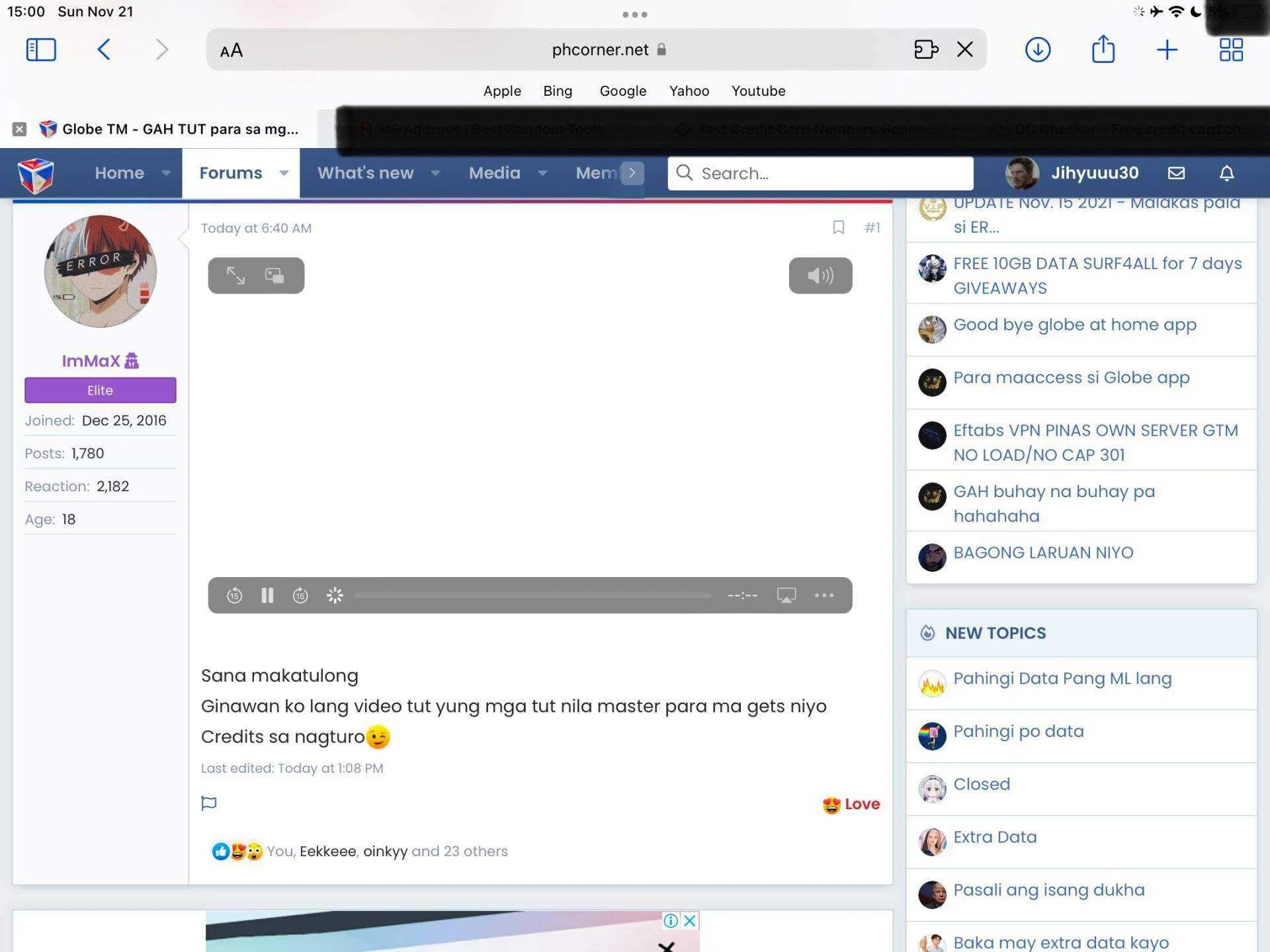Expand the Media dropdown arrow
This screenshot has width=1270, height=952.
pyautogui.click(x=542, y=173)
